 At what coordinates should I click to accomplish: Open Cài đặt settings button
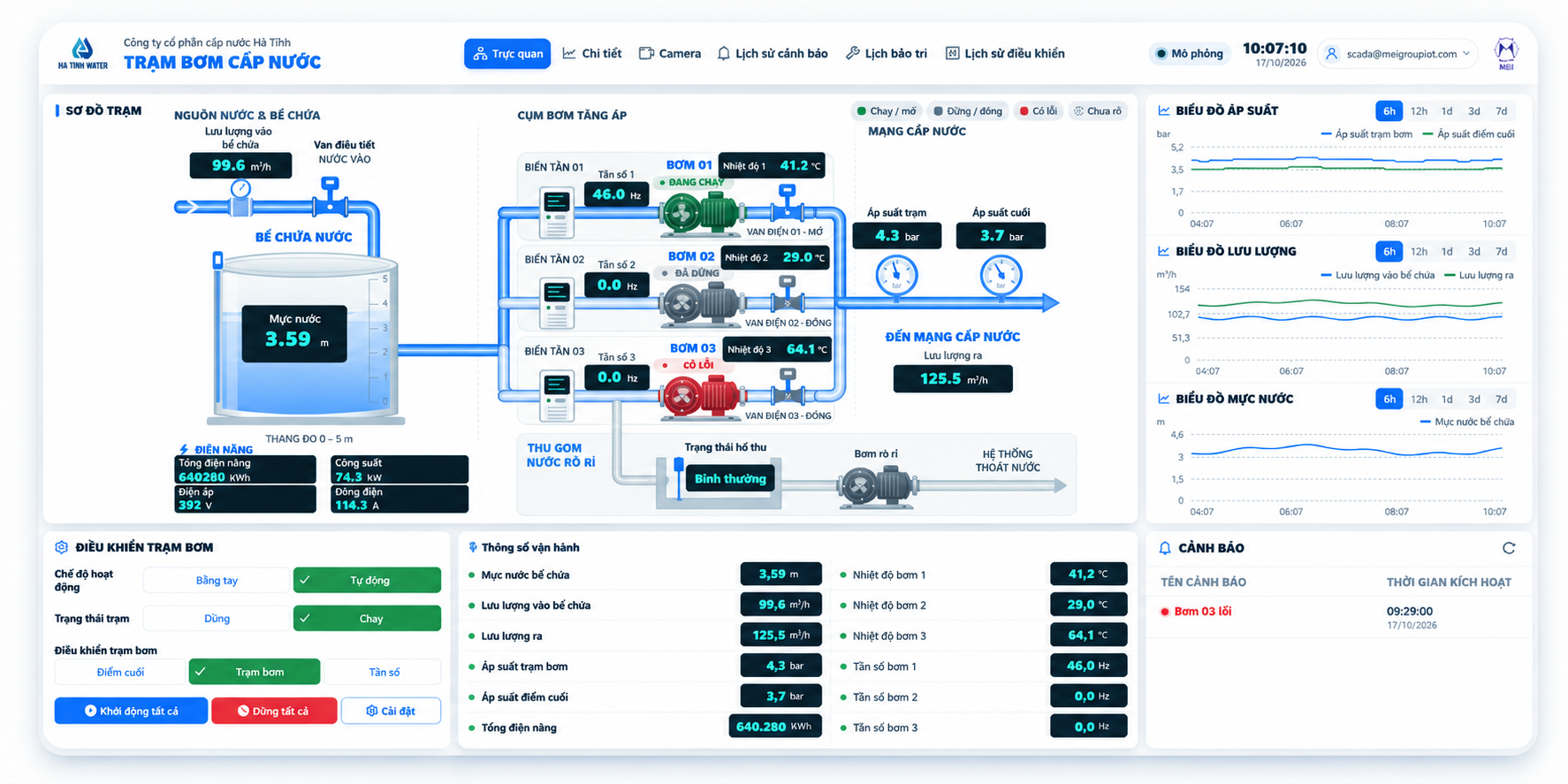pos(391,711)
